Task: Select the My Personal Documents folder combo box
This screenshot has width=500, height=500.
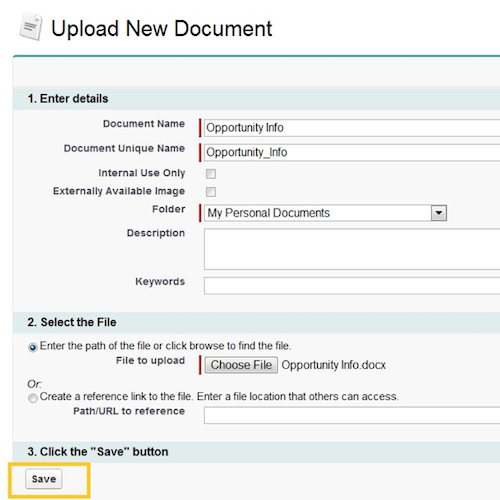Action: 325,213
